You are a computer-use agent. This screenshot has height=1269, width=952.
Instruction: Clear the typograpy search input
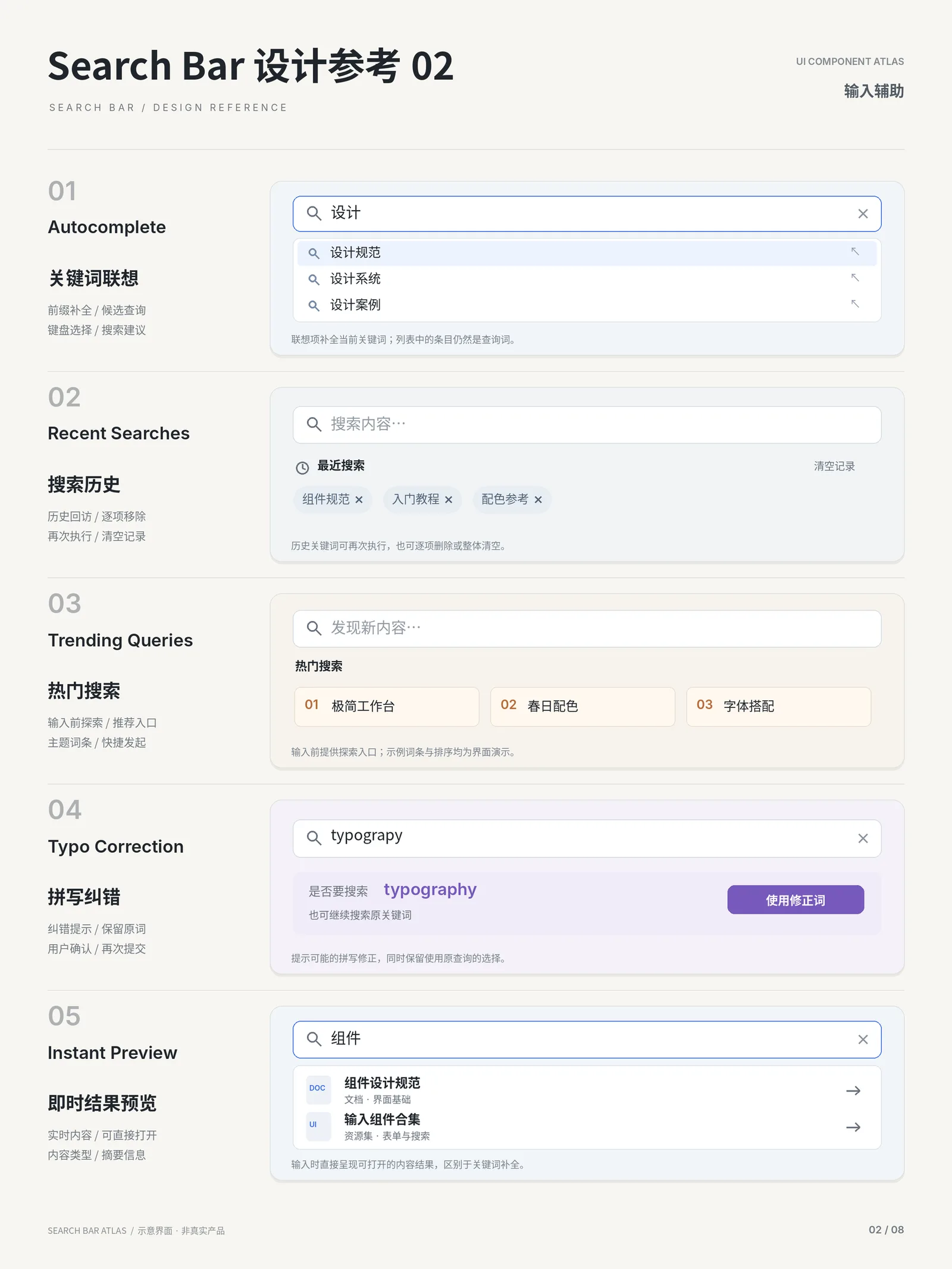pyautogui.click(x=863, y=838)
